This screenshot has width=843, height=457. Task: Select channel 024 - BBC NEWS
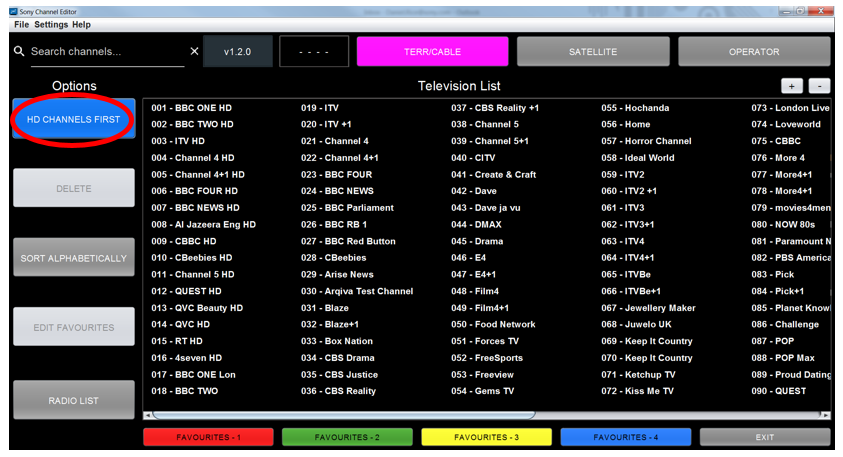(x=337, y=191)
